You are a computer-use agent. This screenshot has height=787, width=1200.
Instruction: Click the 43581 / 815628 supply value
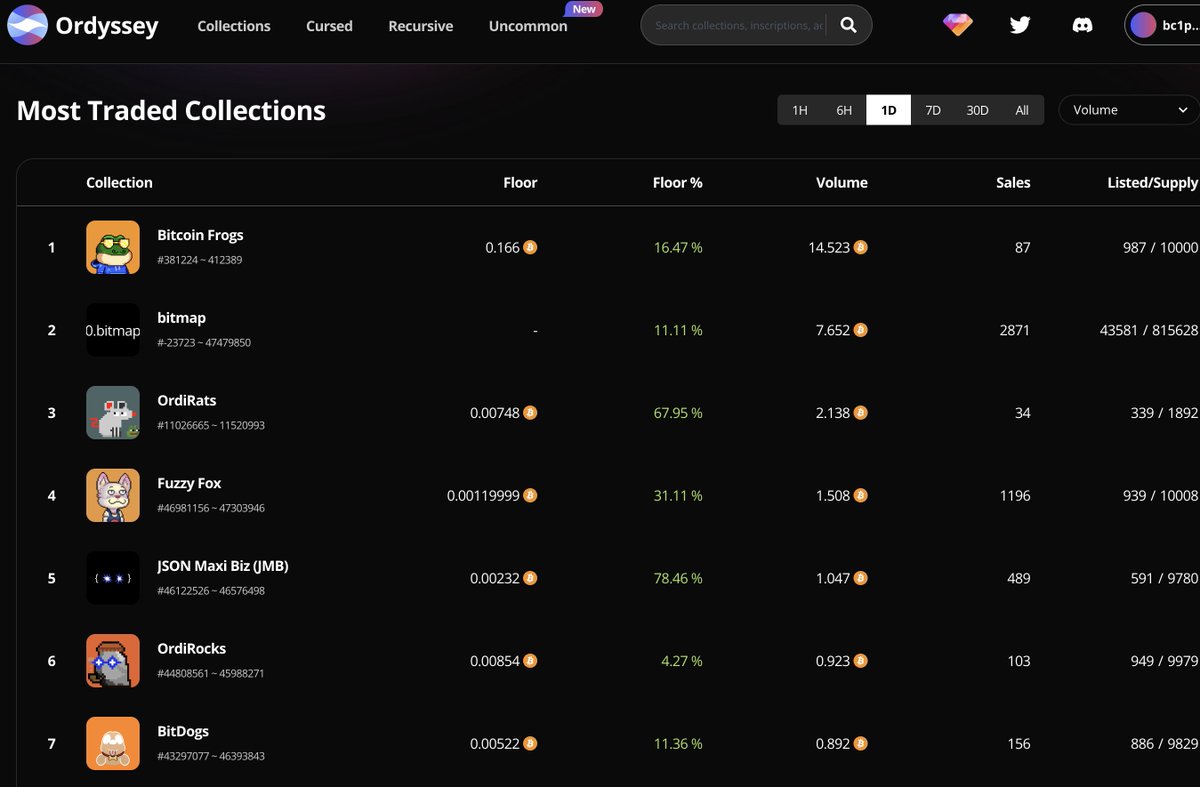click(x=1148, y=330)
